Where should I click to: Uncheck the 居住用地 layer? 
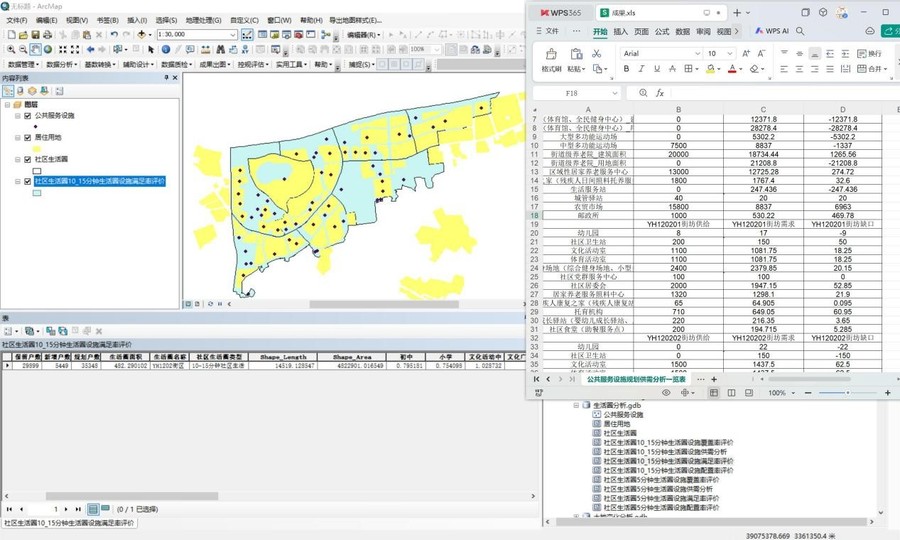point(28,137)
